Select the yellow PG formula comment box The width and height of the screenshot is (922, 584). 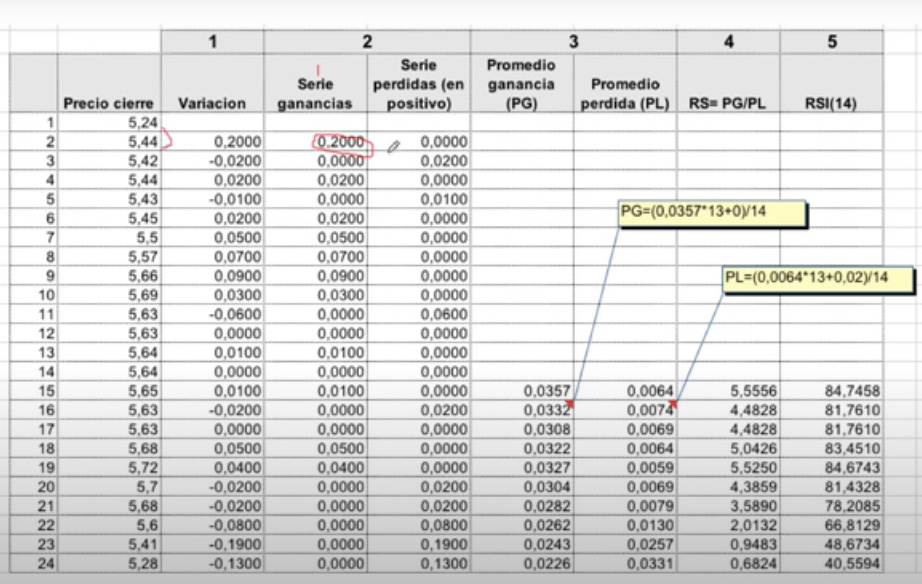click(712, 214)
